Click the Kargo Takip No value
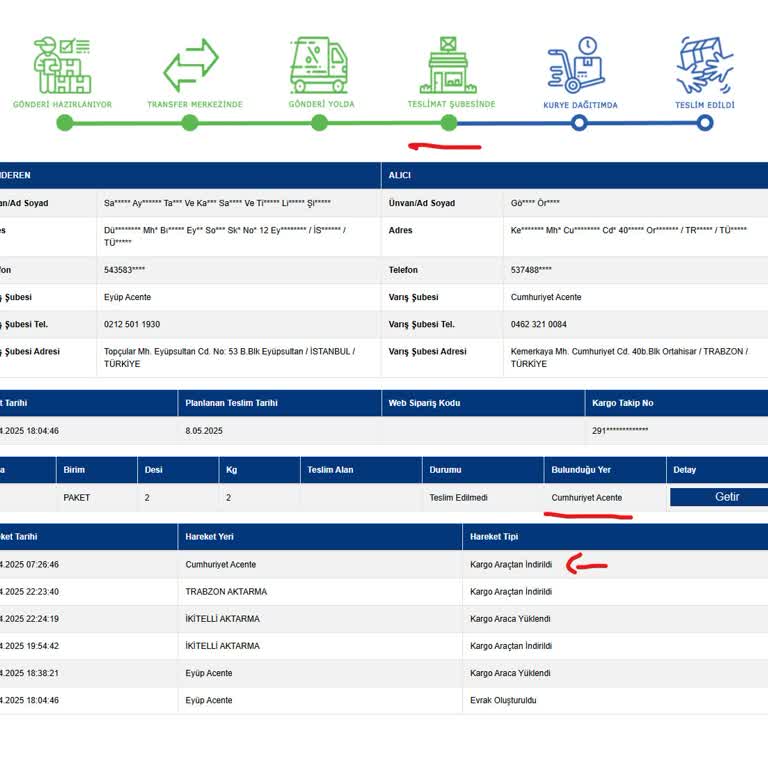Screen dimensions: 768x768 [x=620, y=431]
